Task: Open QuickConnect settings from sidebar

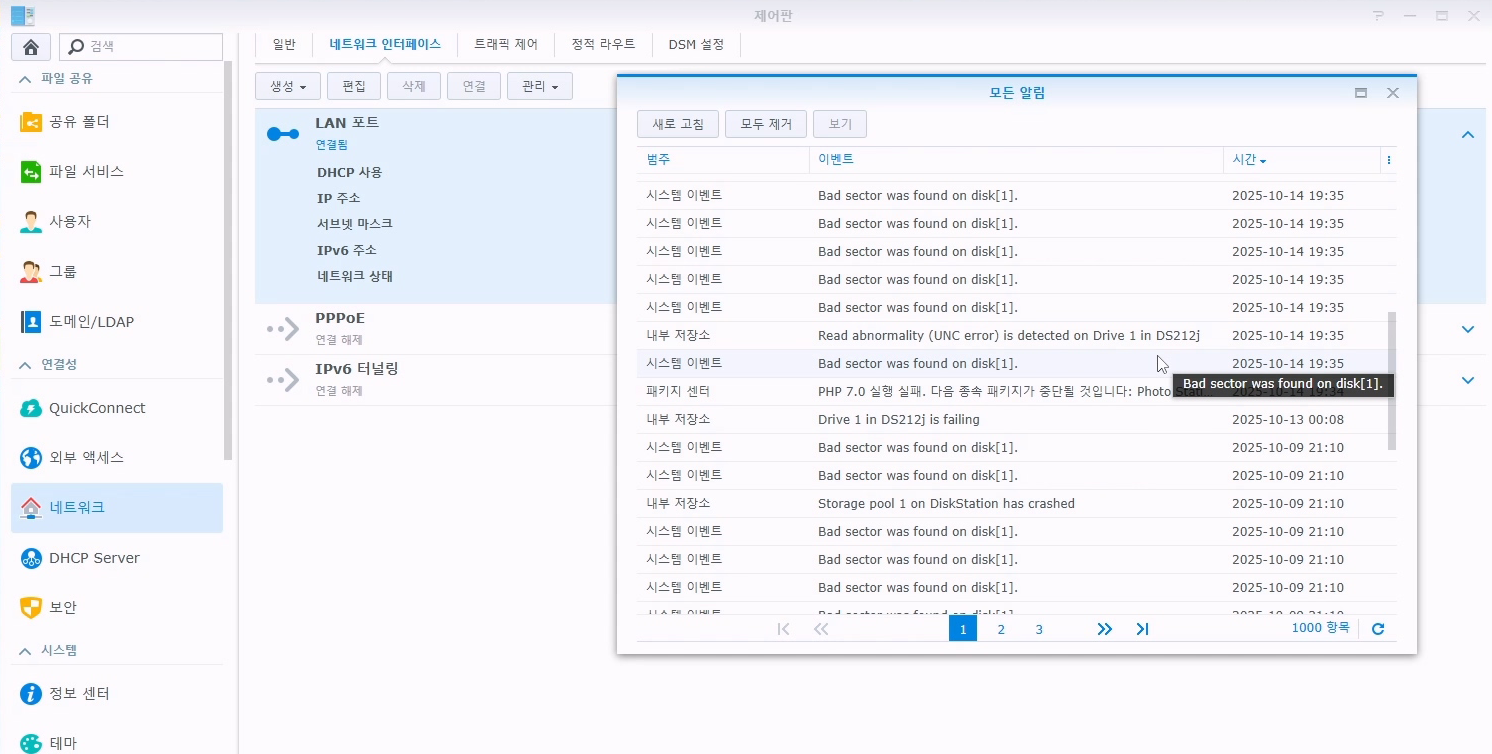Action: (x=96, y=408)
